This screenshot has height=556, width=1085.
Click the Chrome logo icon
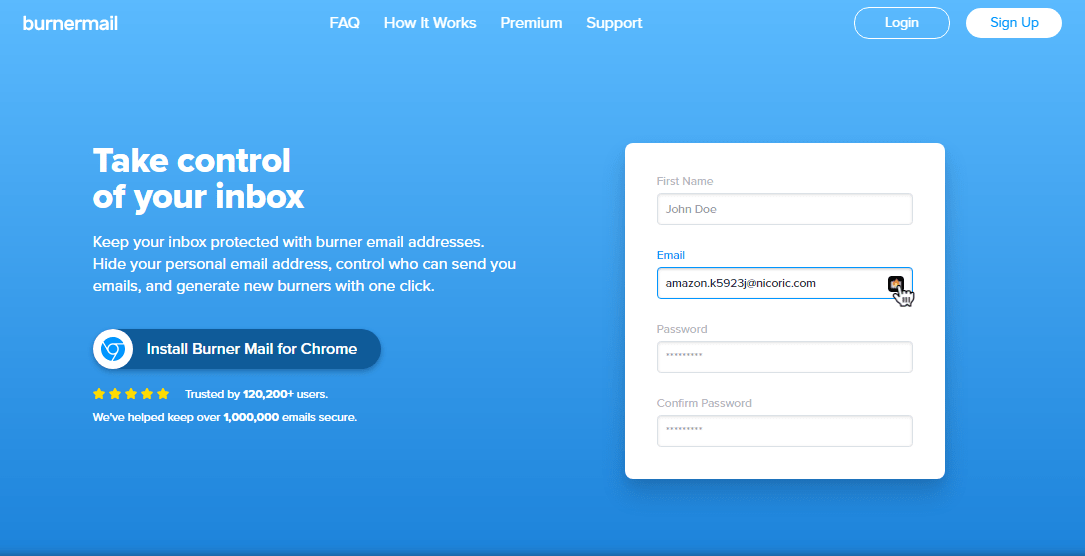(113, 349)
